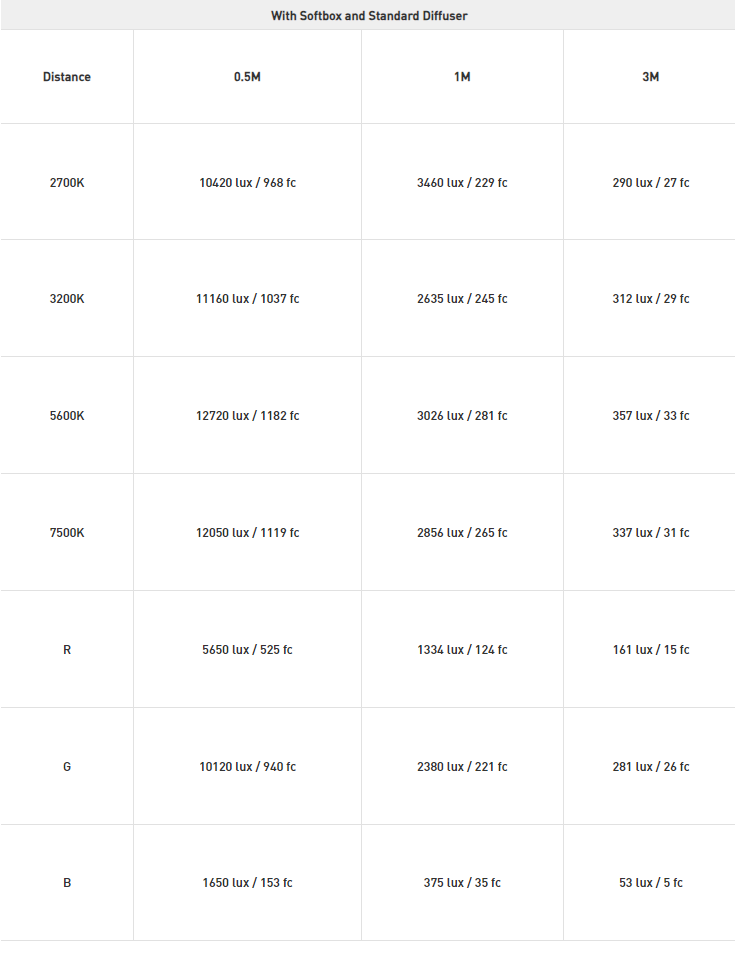735x953 pixels.
Task: Click the G row label
Action: click(67, 767)
